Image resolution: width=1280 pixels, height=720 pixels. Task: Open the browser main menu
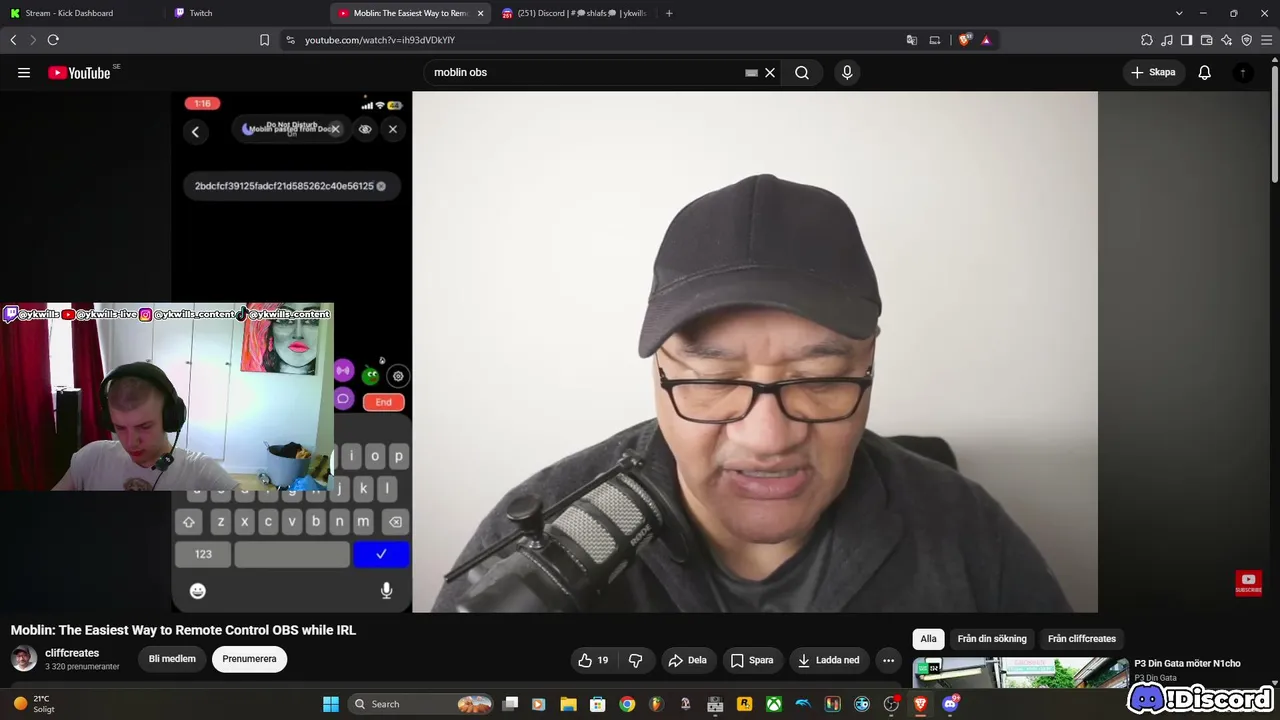[x=1266, y=40]
